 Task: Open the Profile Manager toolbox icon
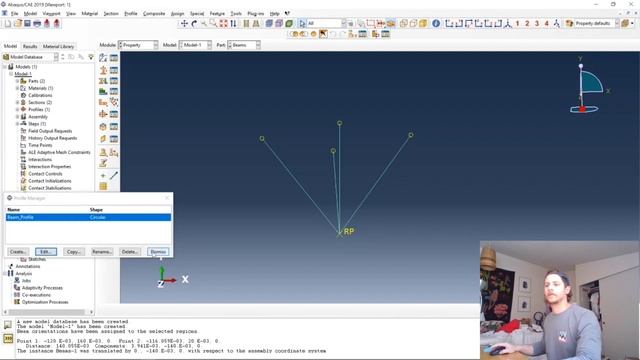click(x=114, y=114)
